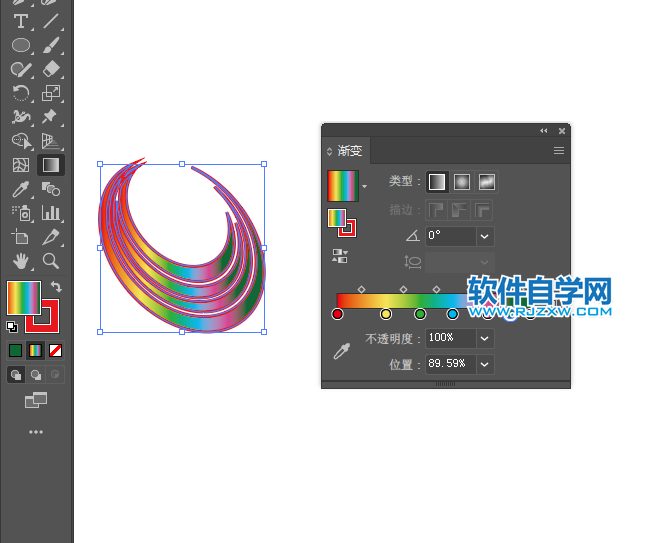Select the yellow gradient stop

(386, 314)
